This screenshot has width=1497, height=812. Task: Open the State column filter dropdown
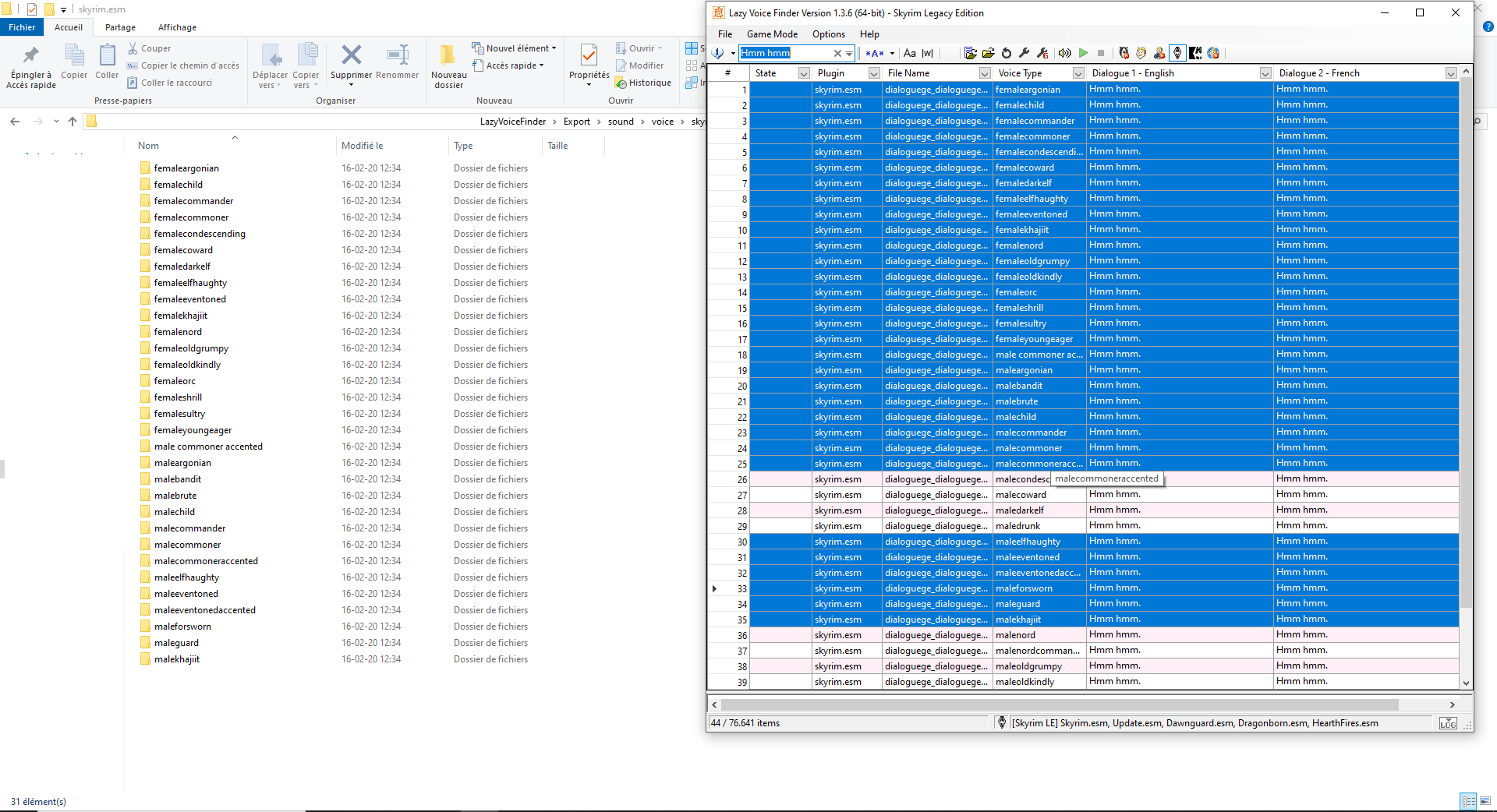click(804, 73)
